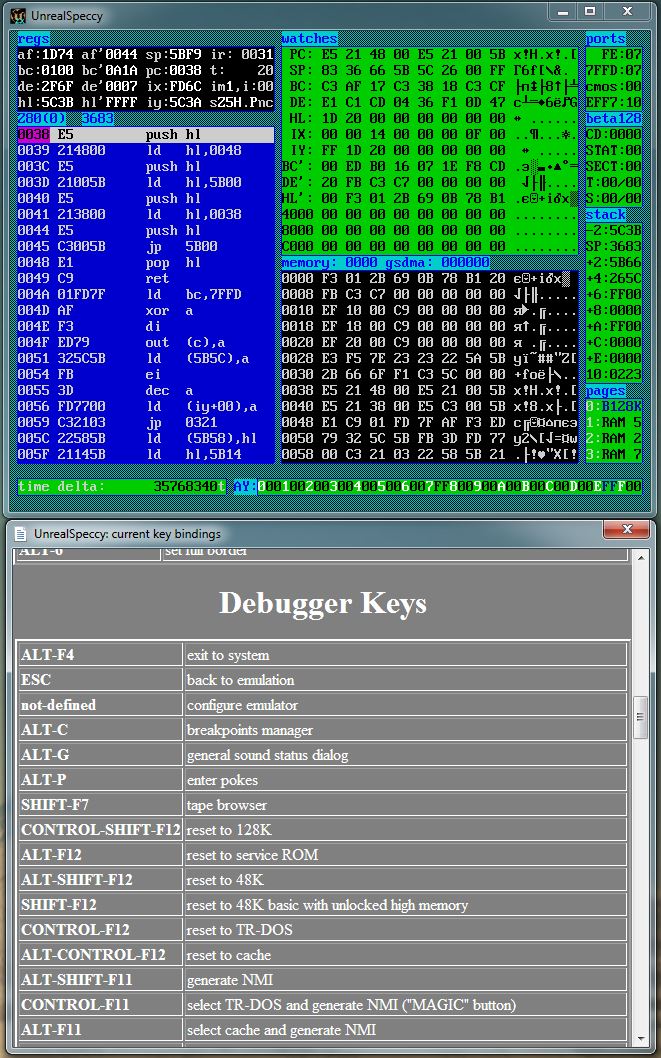Viewport: 661px width, 1058px height.
Task: Click the 'sp:5BF9' register value
Action: [x=173, y=54]
